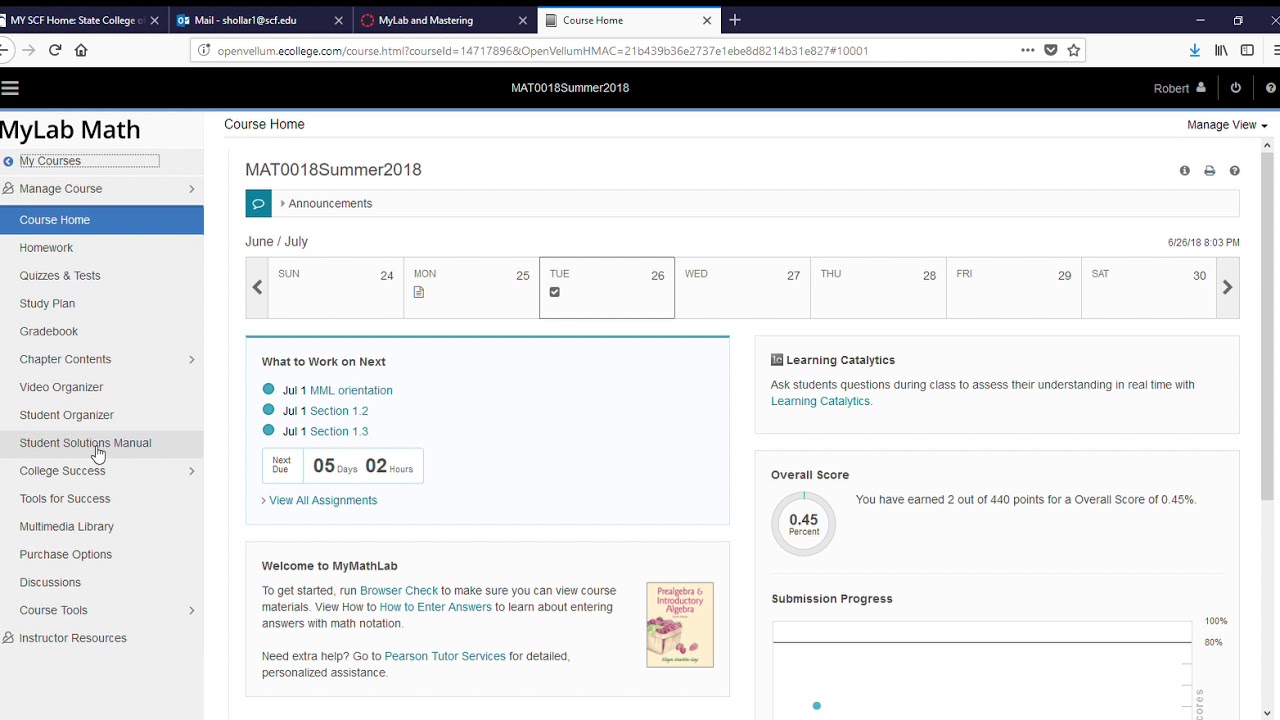Open Homework from the sidebar
This screenshot has width=1280, height=720.
[x=46, y=248]
